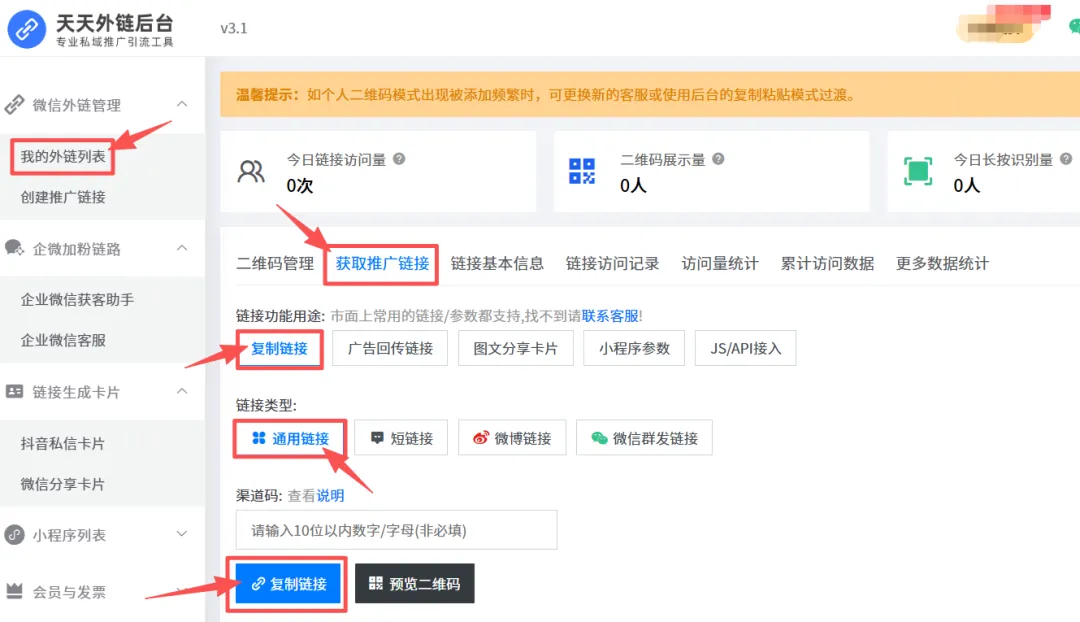
Task: Click the 企微加粉链路 chat icon
Action: click(x=14, y=248)
